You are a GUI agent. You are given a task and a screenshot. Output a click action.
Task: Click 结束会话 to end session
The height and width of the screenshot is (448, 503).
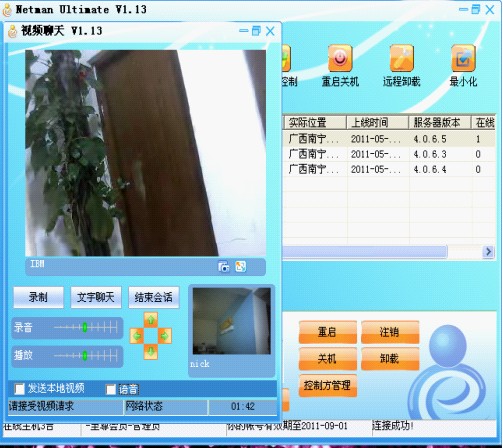pyautogui.click(x=154, y=297)
